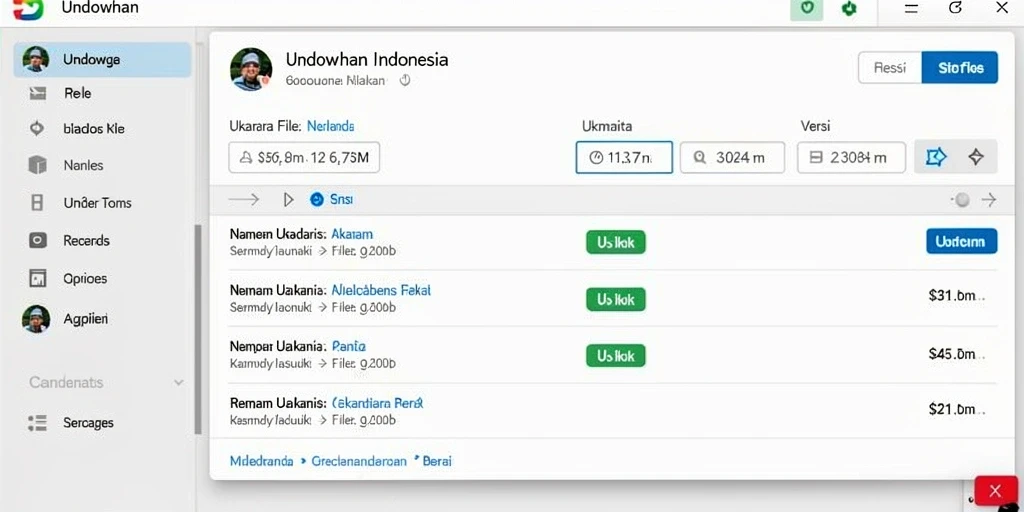This screenshot has height=512, width=1024.
Task: Click the box icon beside Nanles
Action: [x=38, y=165]
